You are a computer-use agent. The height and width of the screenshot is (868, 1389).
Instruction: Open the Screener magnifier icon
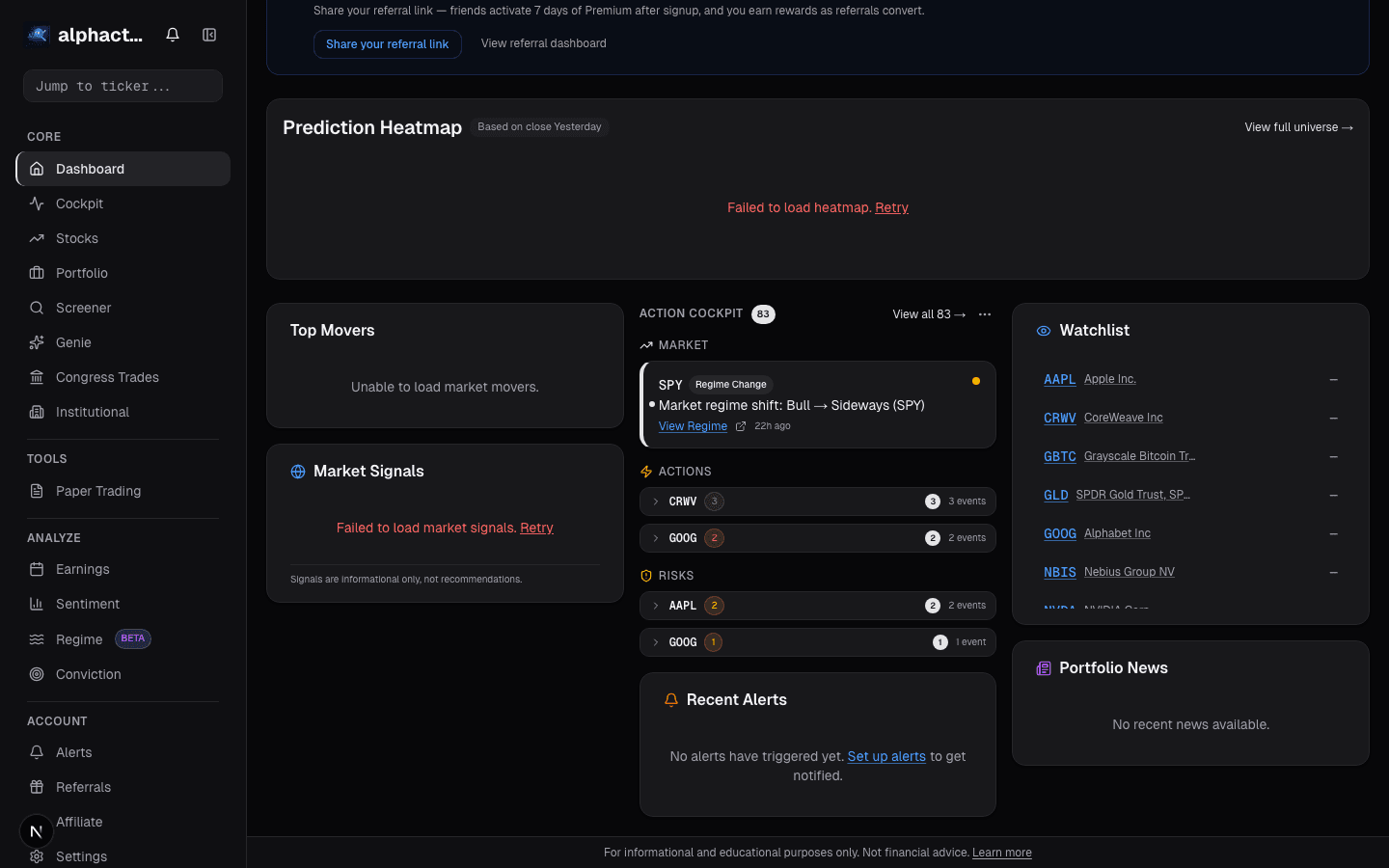pyautogui.click(x=35, y=308)
